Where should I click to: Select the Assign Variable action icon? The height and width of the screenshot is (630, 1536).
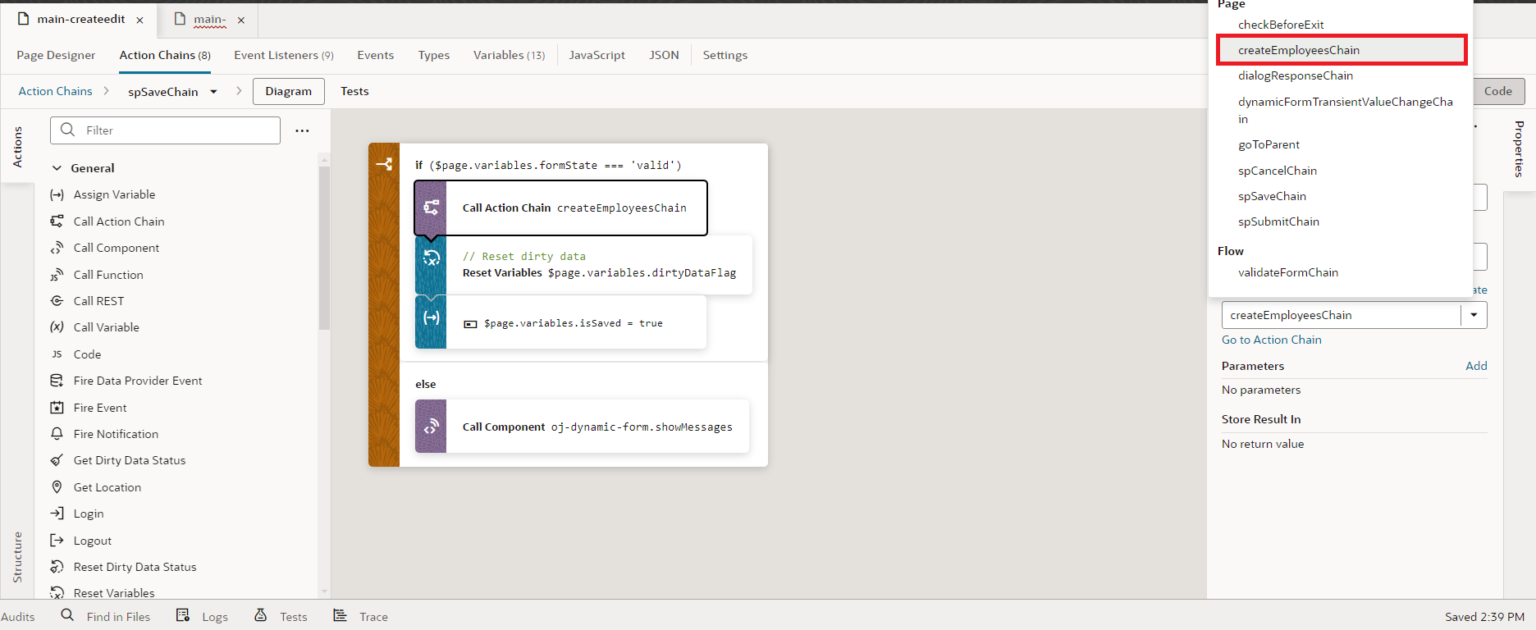pyautogui.click(x=57, y=194)
